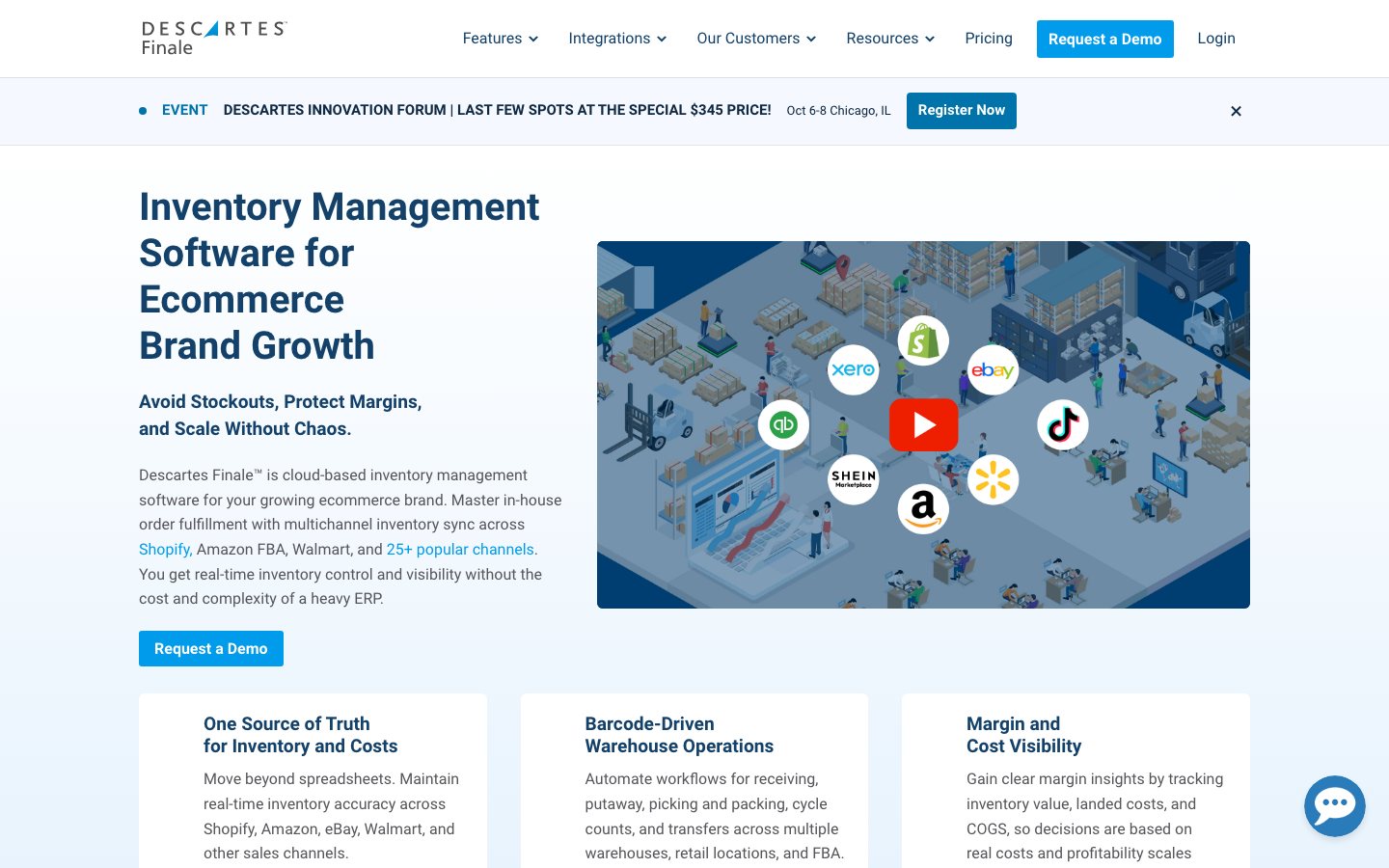Image resolution: width=1389 pixels, height=868 pixels.
Task: Click the "Oct 6-8 Chicago, IL" date text
Action: pyautogui.click(x=839, y=111)
